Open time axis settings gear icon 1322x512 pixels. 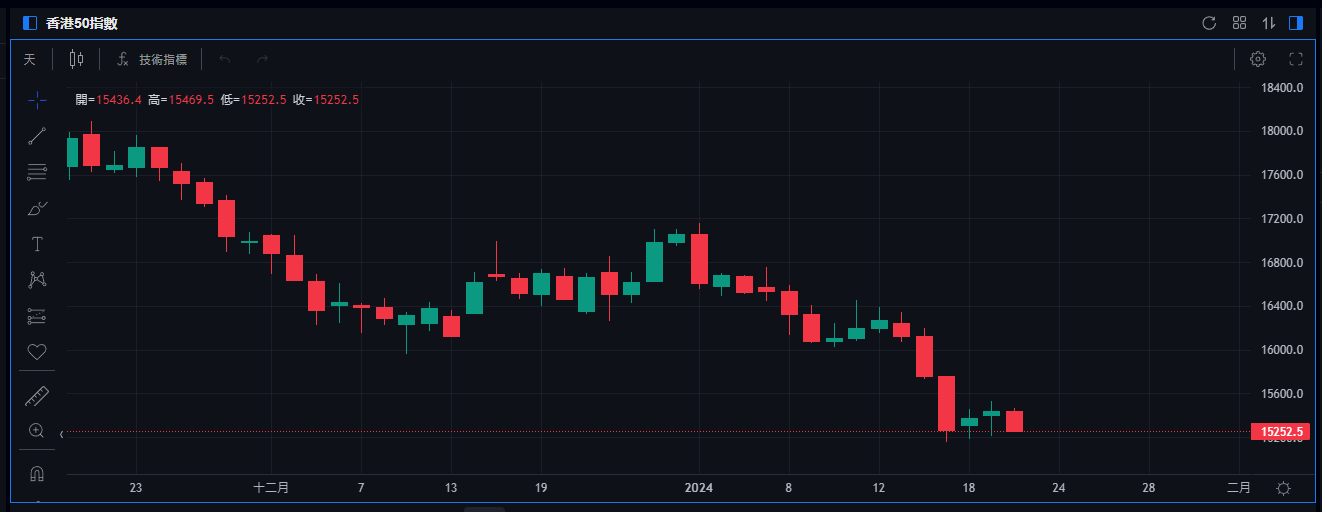coord(1283,488)
